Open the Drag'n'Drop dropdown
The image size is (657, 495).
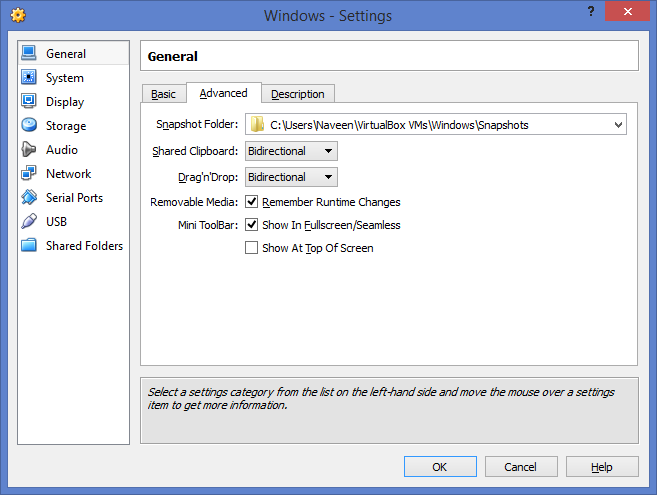(x=291, y=177)
